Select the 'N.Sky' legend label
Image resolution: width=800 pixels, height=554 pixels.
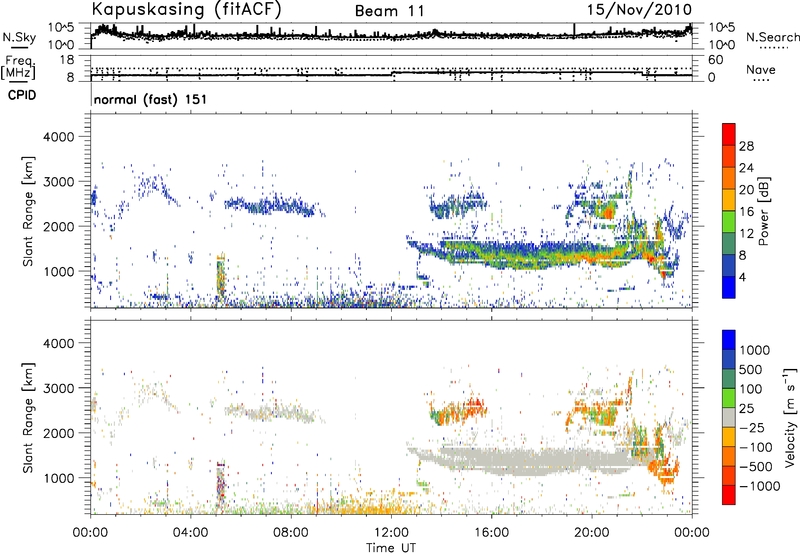[x=19, y=37]
